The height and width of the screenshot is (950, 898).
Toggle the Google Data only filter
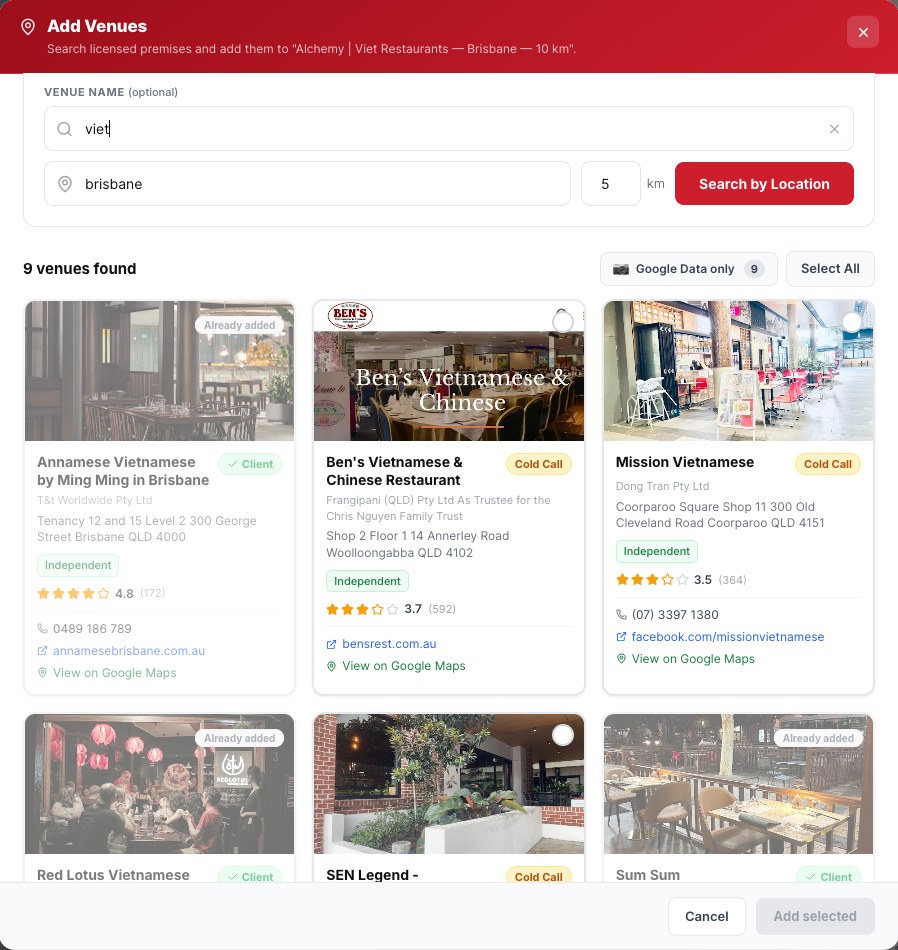tap(688, 269)
